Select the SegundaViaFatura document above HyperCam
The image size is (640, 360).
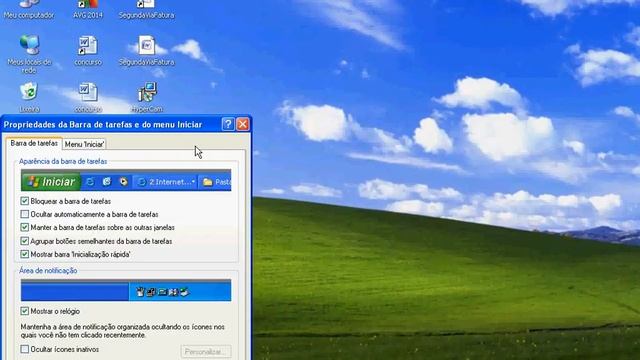point(147,51)
